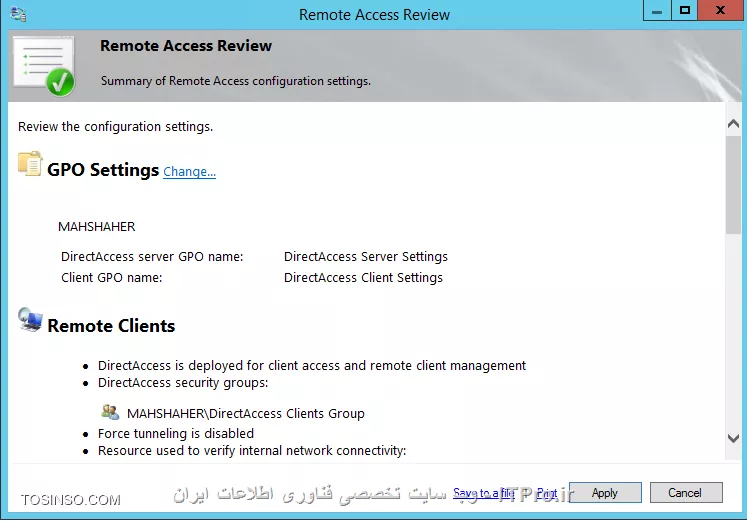The image size is (747, 521).
Task: Click the scroll up arrow
Action: pyautogui.click(x=733, y=124)
